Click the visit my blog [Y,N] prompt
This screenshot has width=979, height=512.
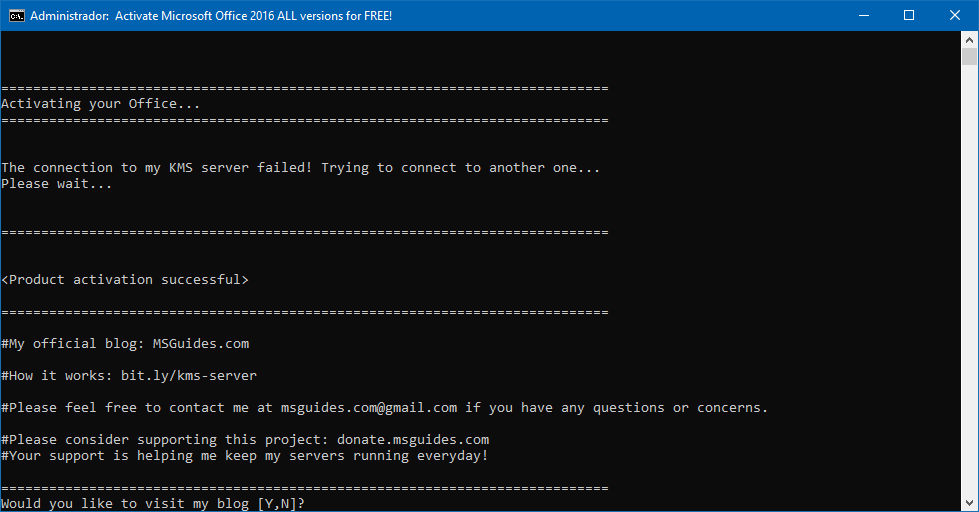153,504
